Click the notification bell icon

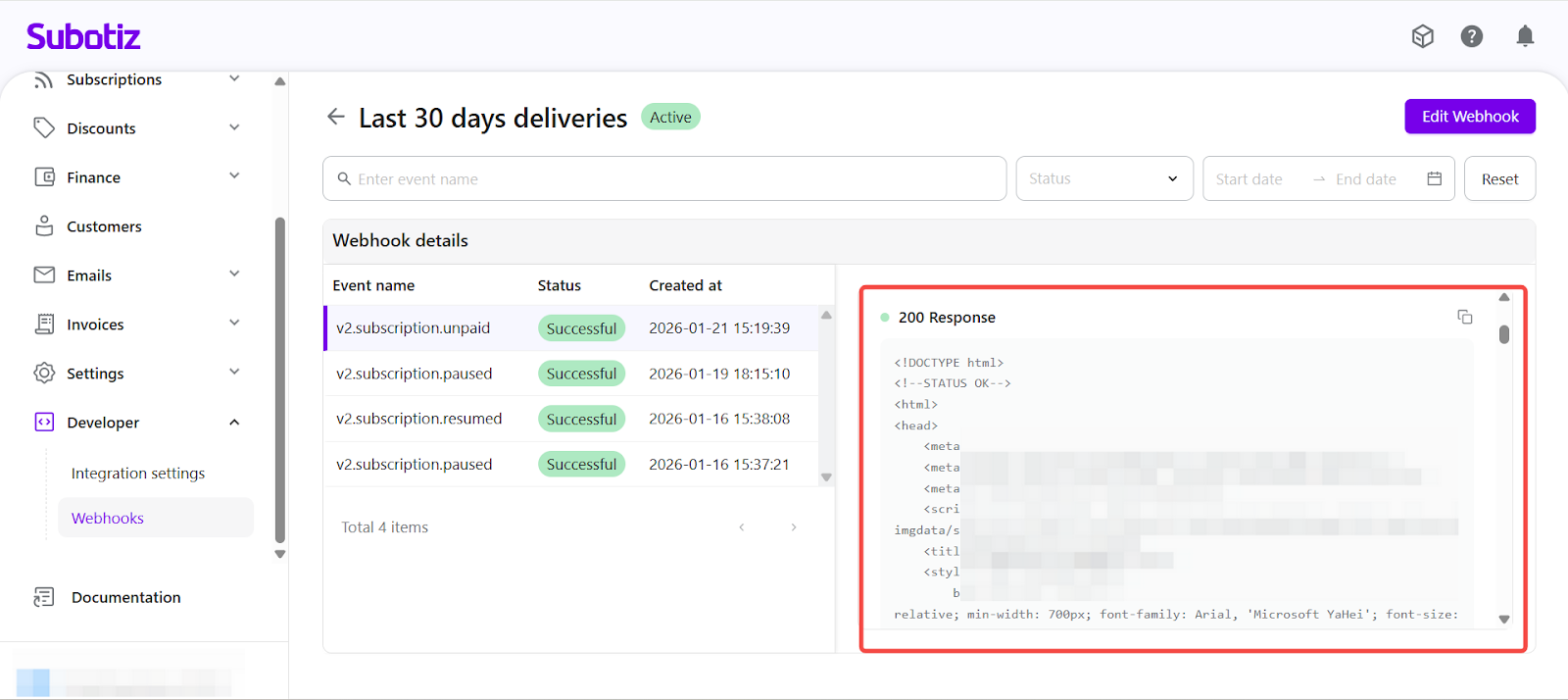pos(1525,37)
